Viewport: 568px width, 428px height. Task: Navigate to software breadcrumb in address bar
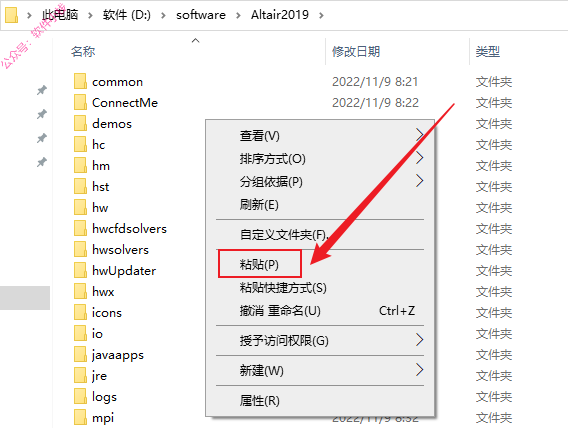coord(201,15)
